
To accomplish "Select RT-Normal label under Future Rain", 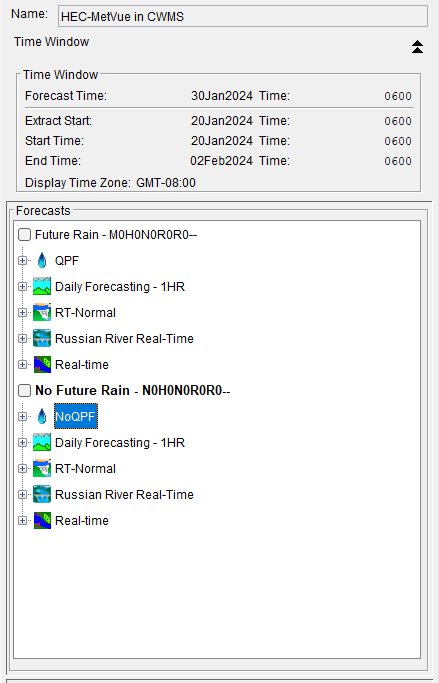I will click(x=85, y=312).
